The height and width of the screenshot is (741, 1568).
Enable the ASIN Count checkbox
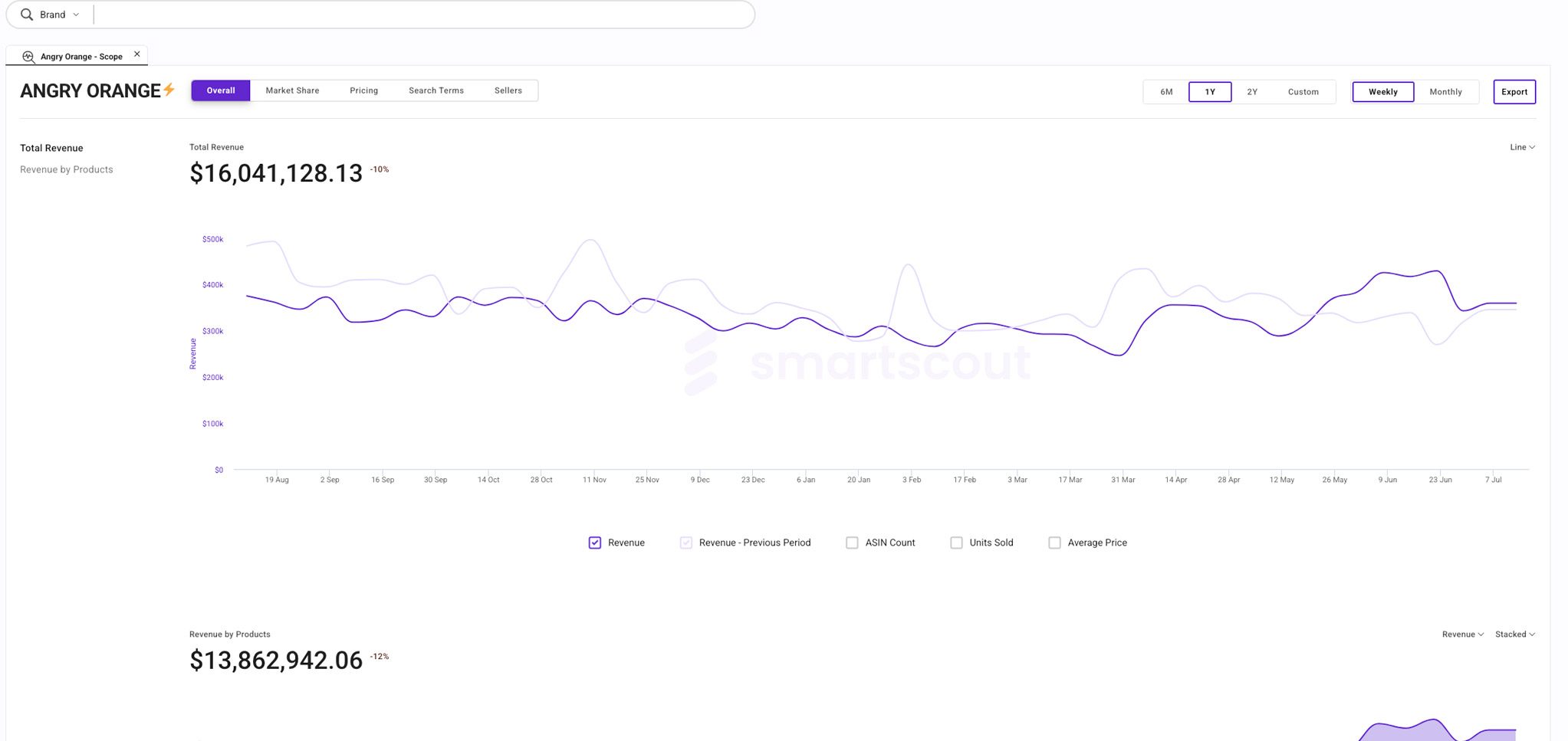852,543
